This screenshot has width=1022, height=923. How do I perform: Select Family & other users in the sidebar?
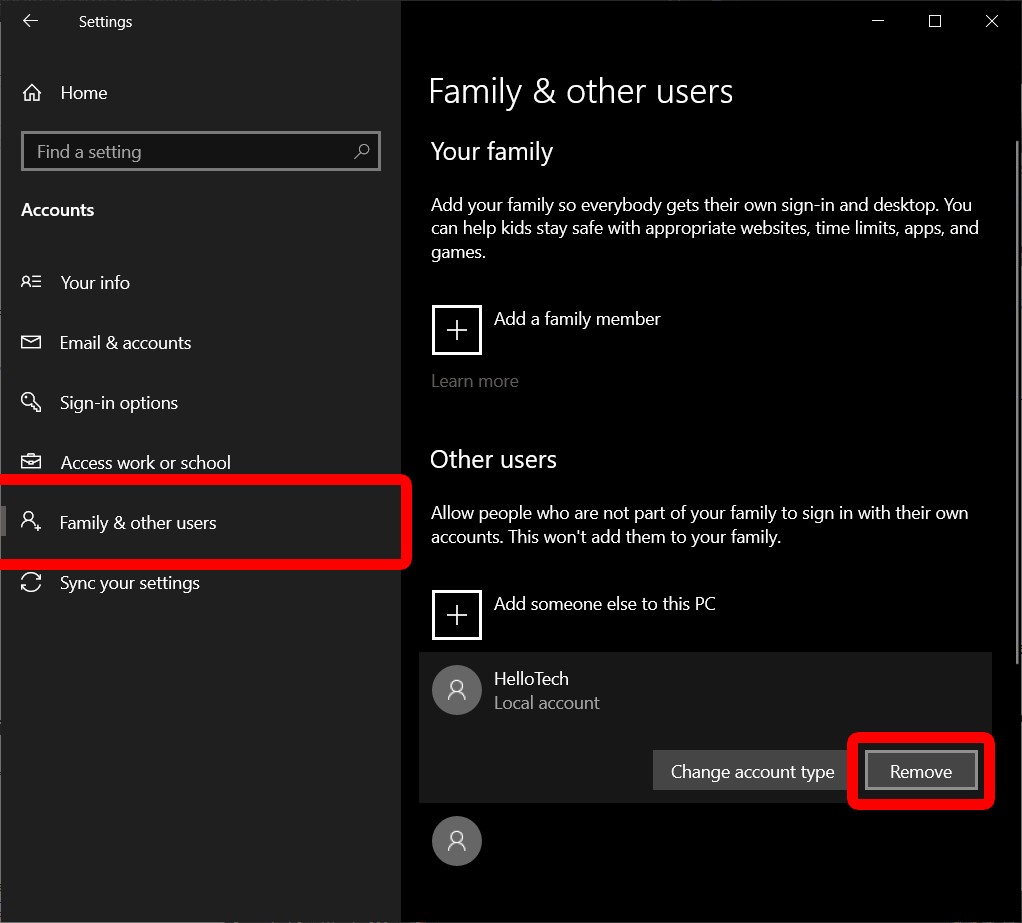137,522
